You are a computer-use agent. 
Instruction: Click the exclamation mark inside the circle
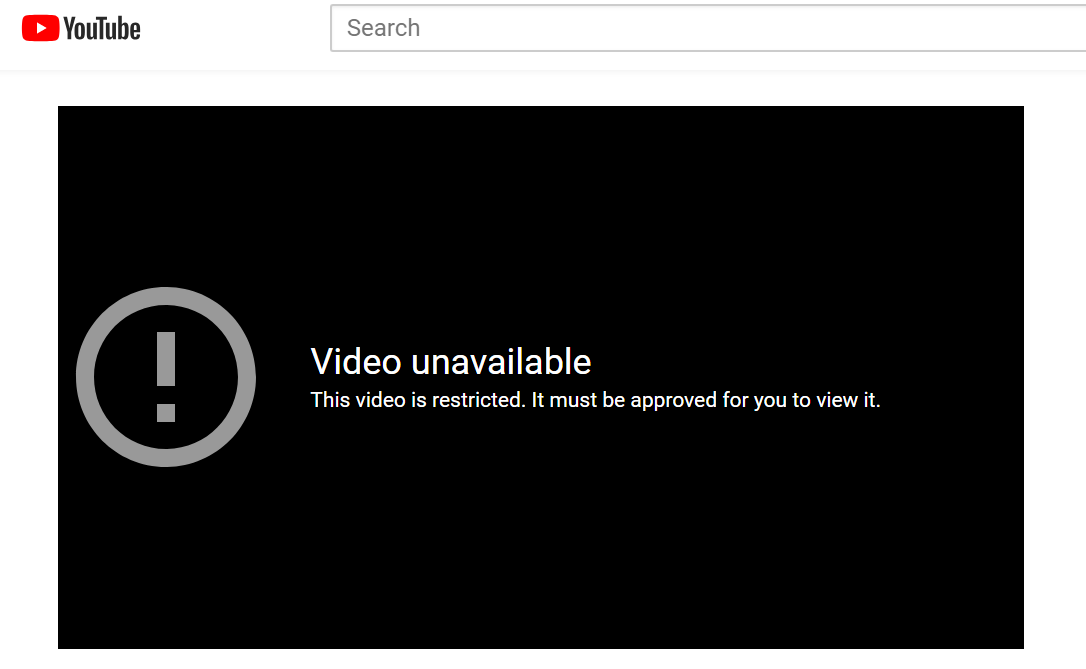(x=166, y=377)
